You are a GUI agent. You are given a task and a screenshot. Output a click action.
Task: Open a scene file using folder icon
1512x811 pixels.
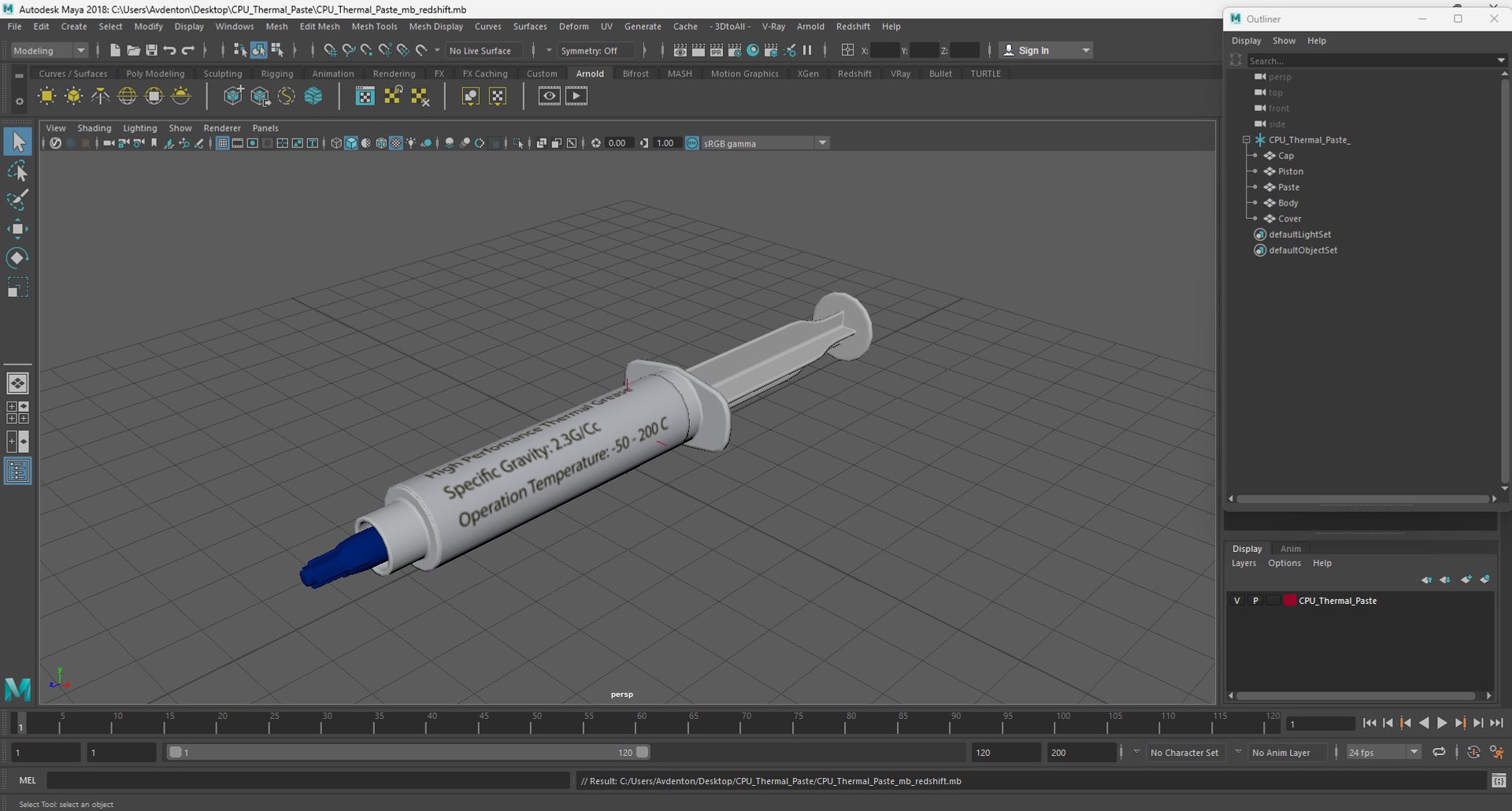(133, 50)
